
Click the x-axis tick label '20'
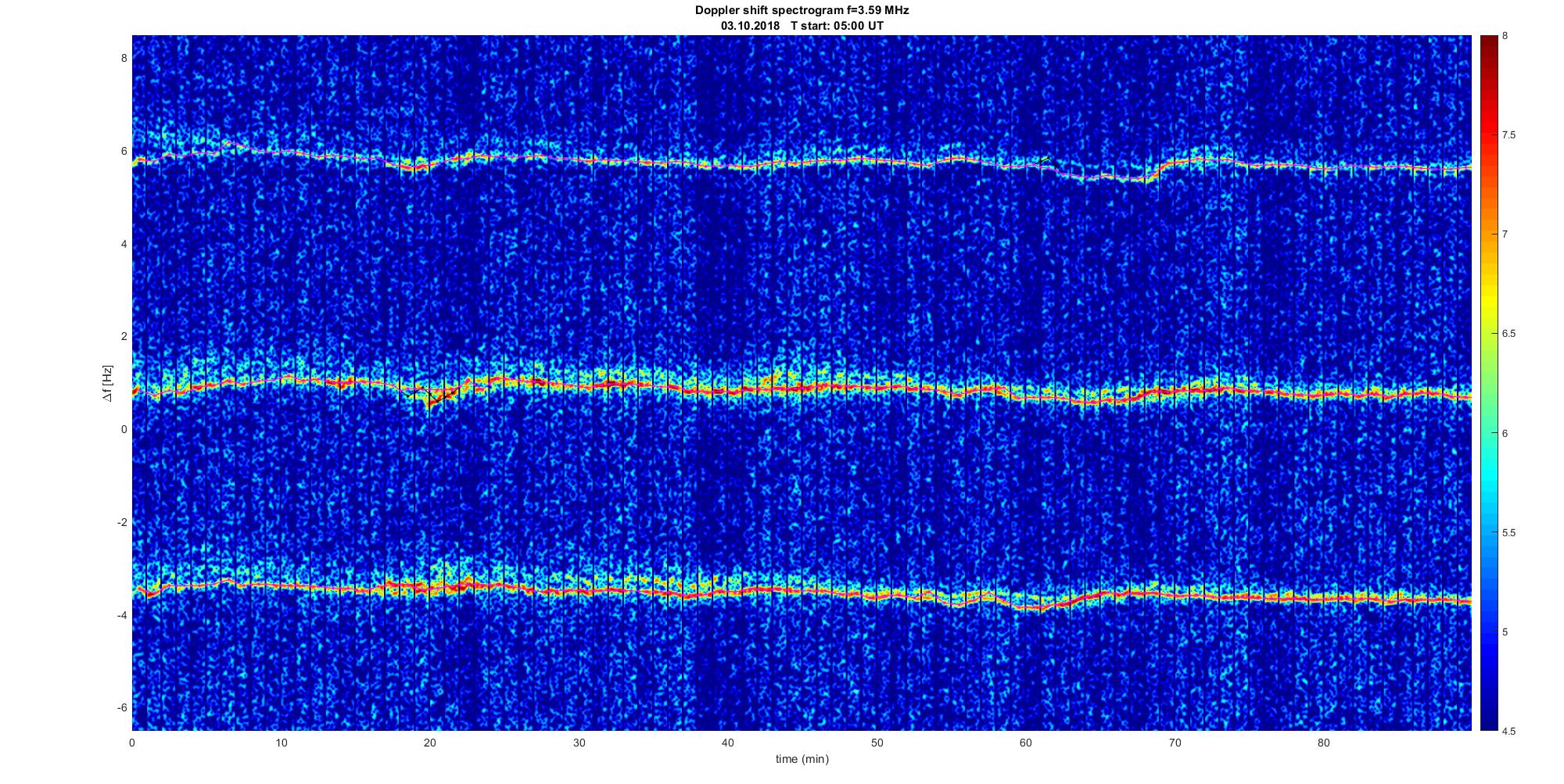(430, 743)
